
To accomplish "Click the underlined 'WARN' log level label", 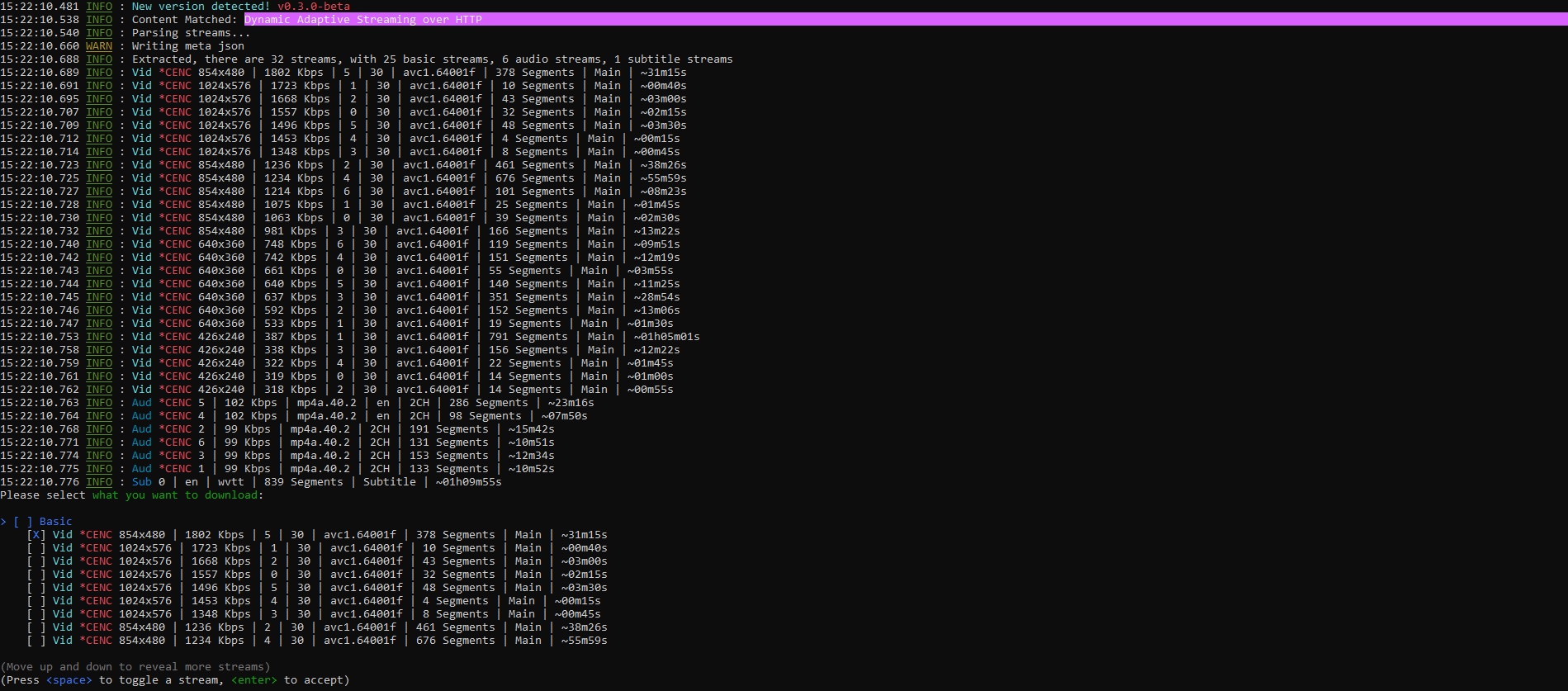I will click(99, 46).
